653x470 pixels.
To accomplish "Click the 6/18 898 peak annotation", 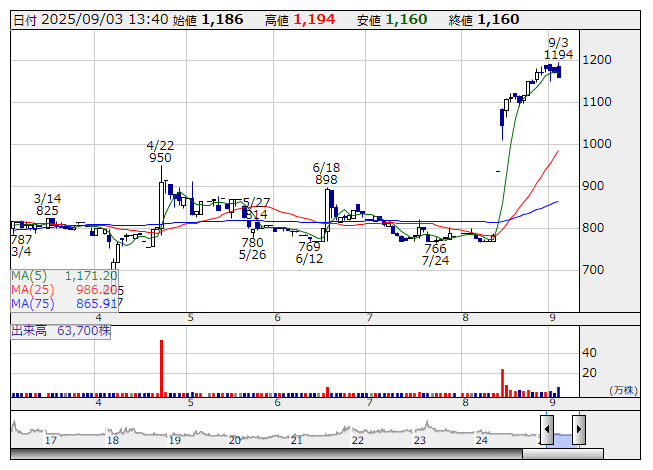I will click(x=326, y=174).
